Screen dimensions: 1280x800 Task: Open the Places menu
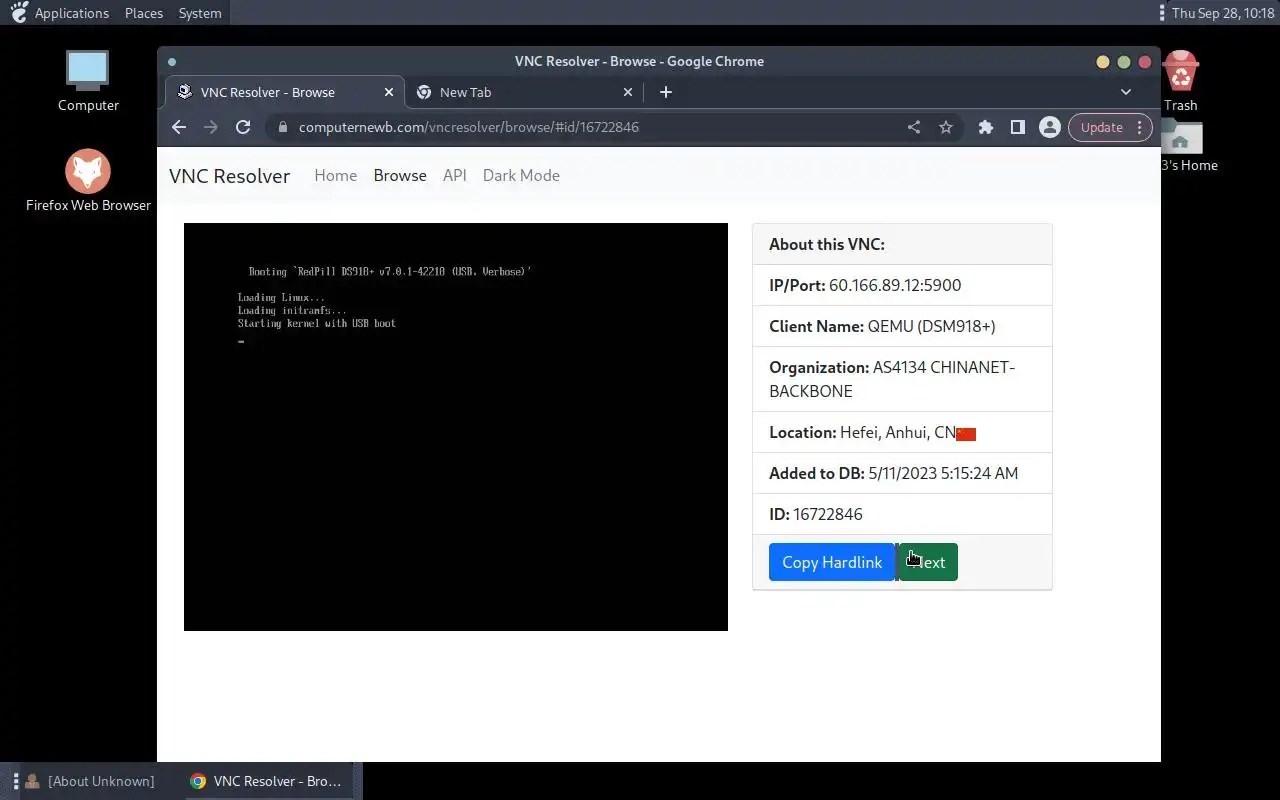click(x=144, y=13)
